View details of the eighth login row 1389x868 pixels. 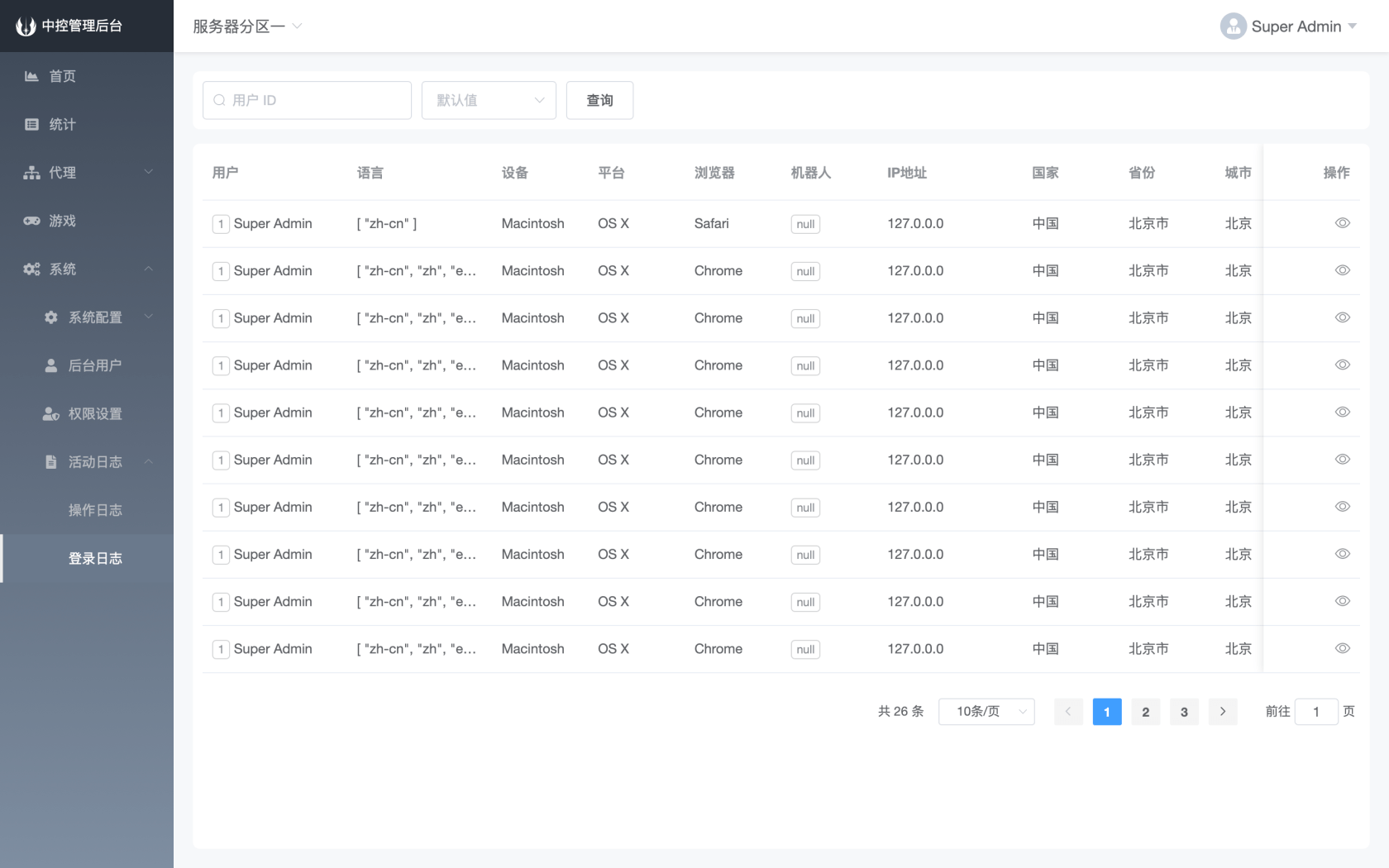(x=1343, y=553)
